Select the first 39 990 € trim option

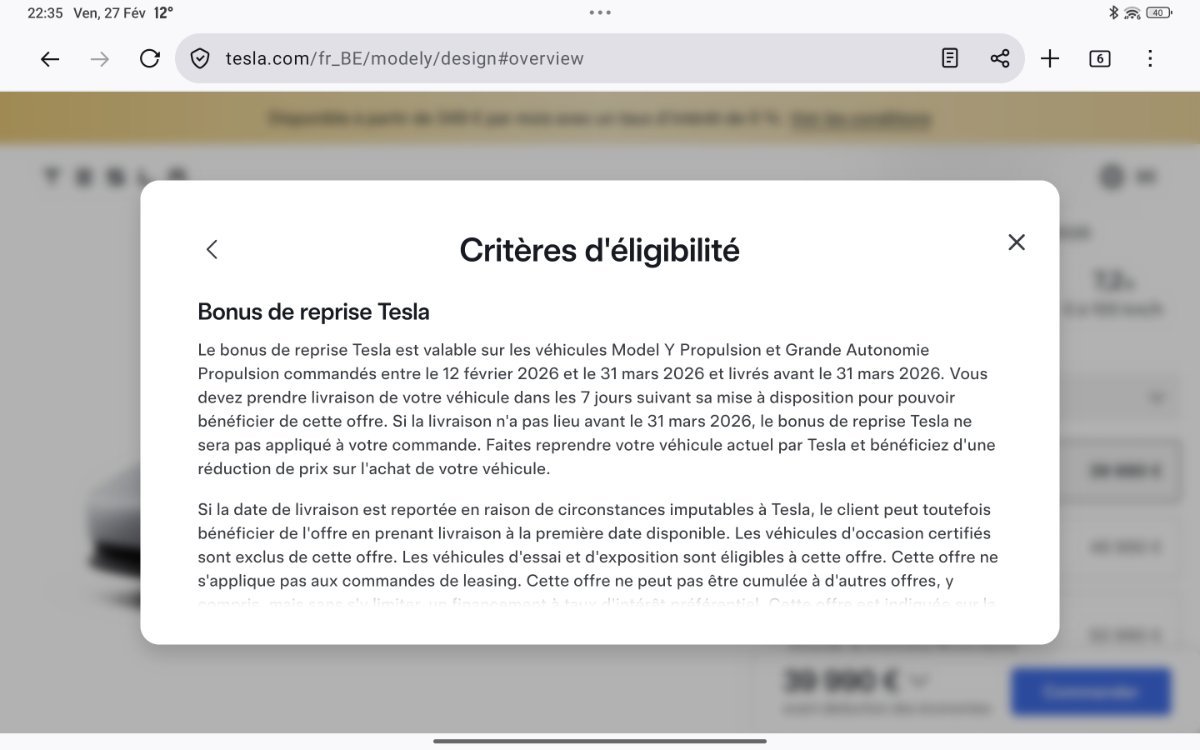coord(1125,472)
